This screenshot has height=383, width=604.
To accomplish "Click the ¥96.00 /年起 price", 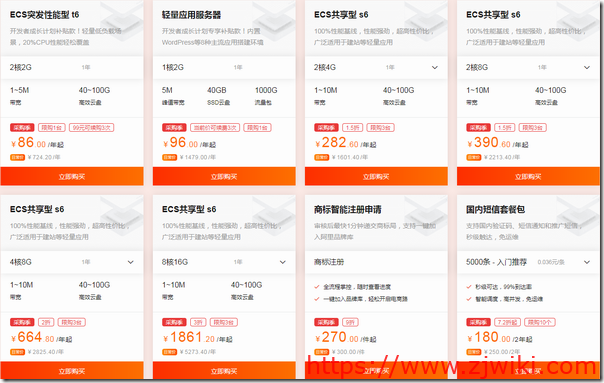I will click(x=189, y=143).
